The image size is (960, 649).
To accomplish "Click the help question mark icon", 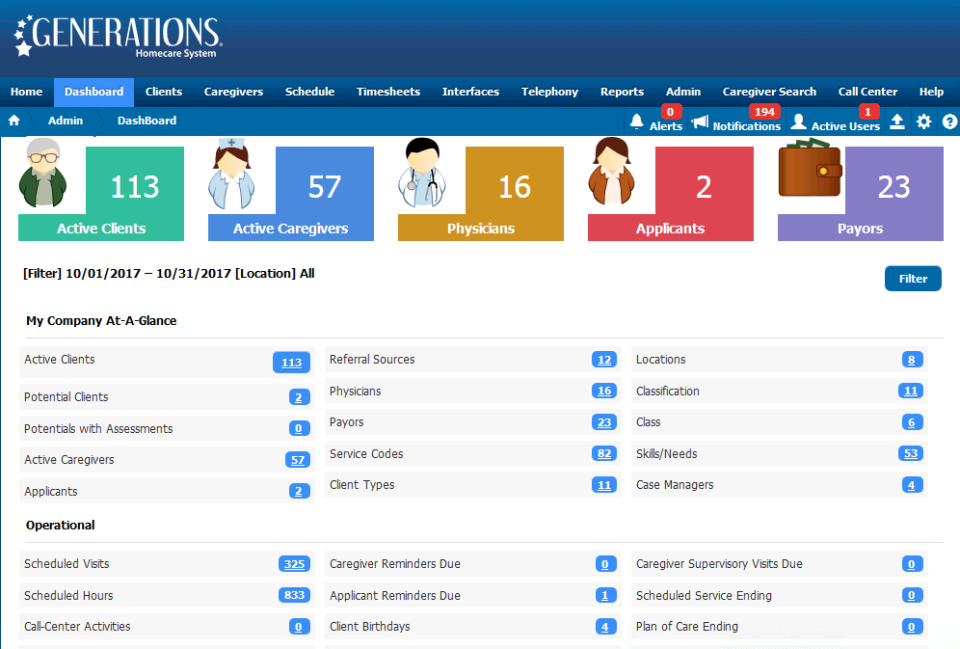I will 948,121.
